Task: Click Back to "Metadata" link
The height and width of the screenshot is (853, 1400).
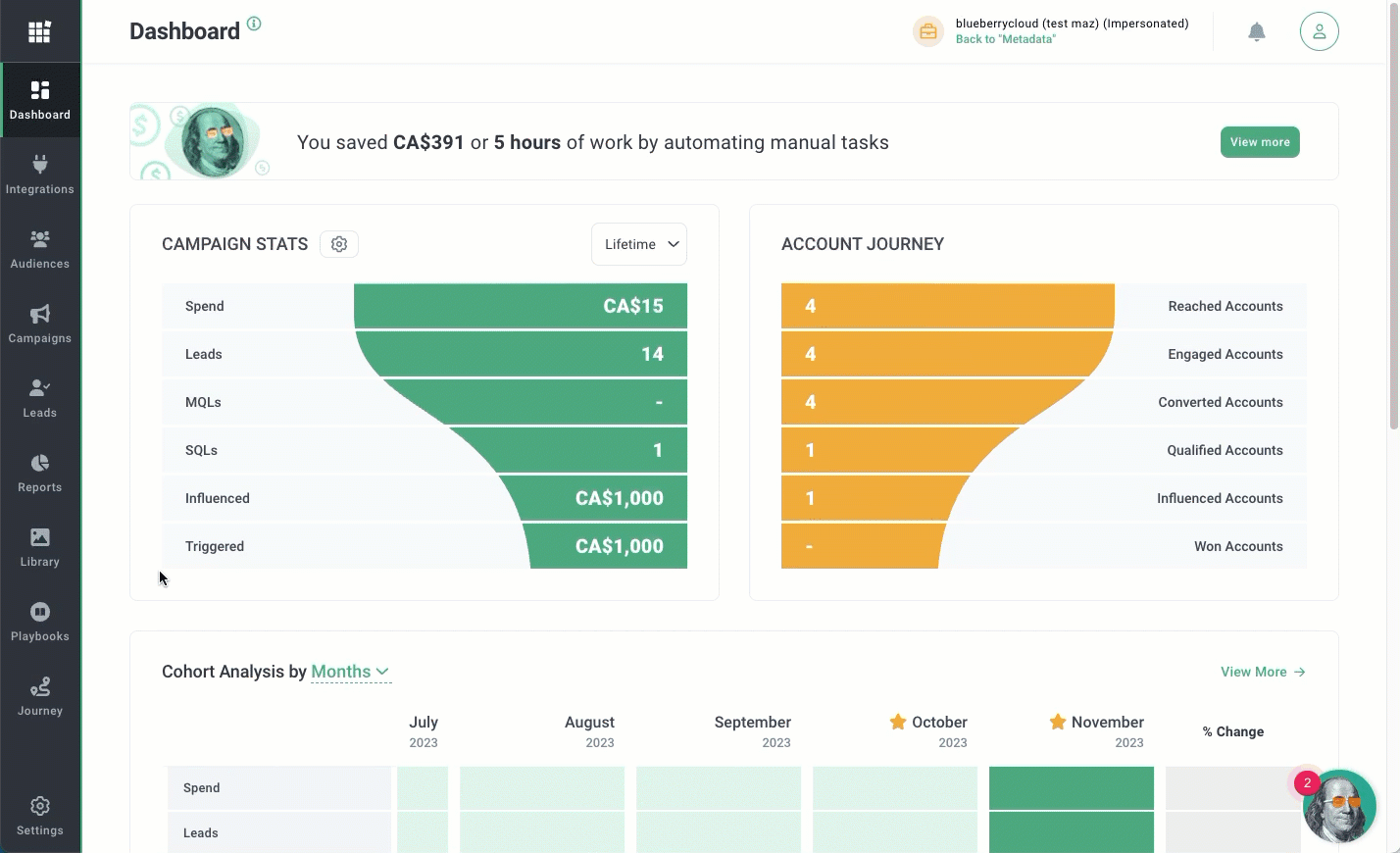Action: click(1005, 39)
